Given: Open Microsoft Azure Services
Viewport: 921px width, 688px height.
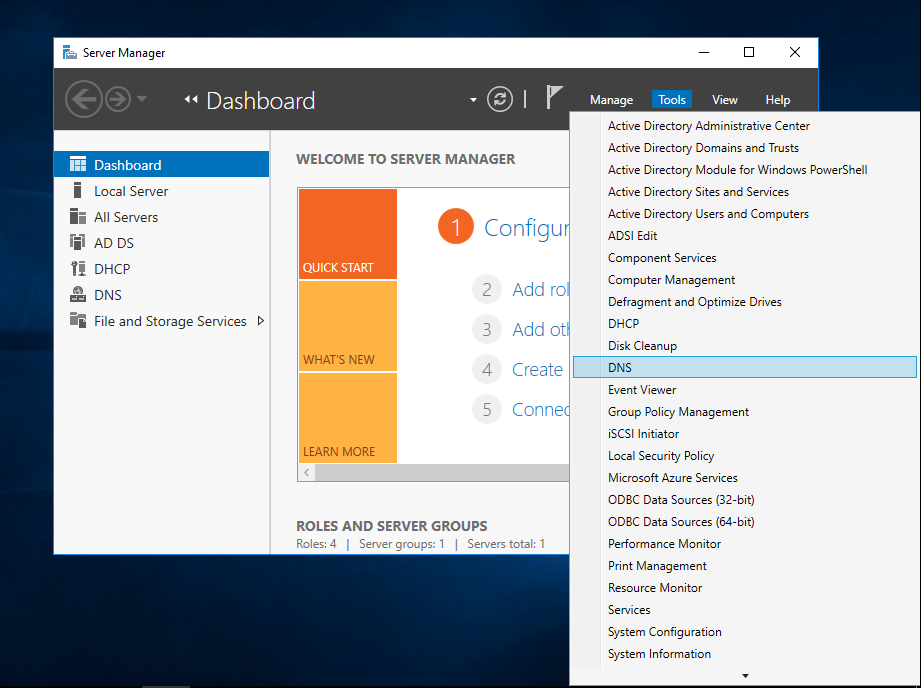Looking at the screenshot, I should pyautogui.click(x=744, y=478).
